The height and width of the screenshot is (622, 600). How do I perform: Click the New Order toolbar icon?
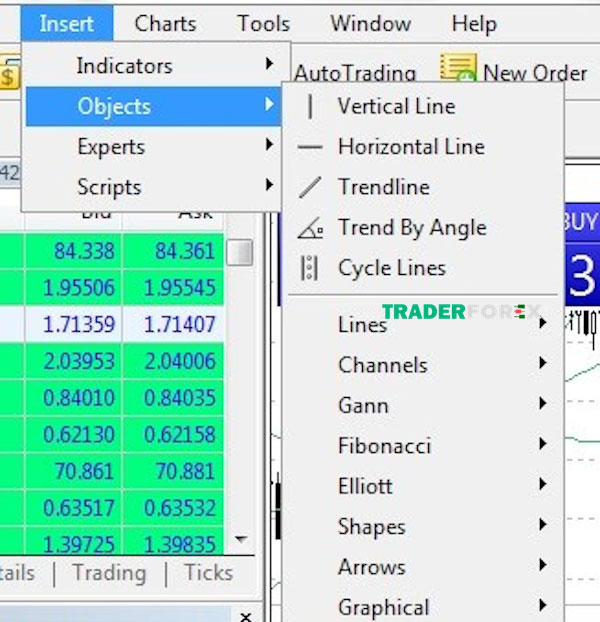click(458, 67)
